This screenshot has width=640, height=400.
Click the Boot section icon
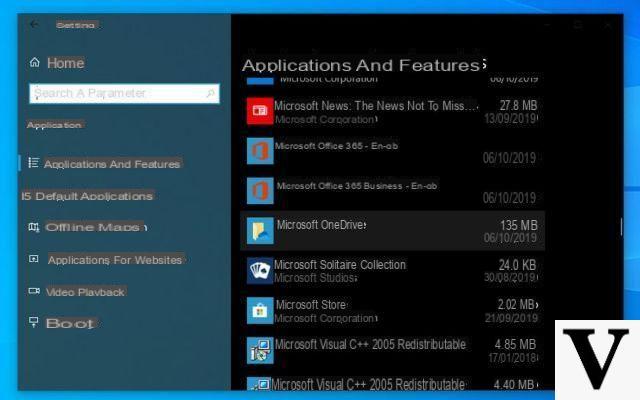34,322
